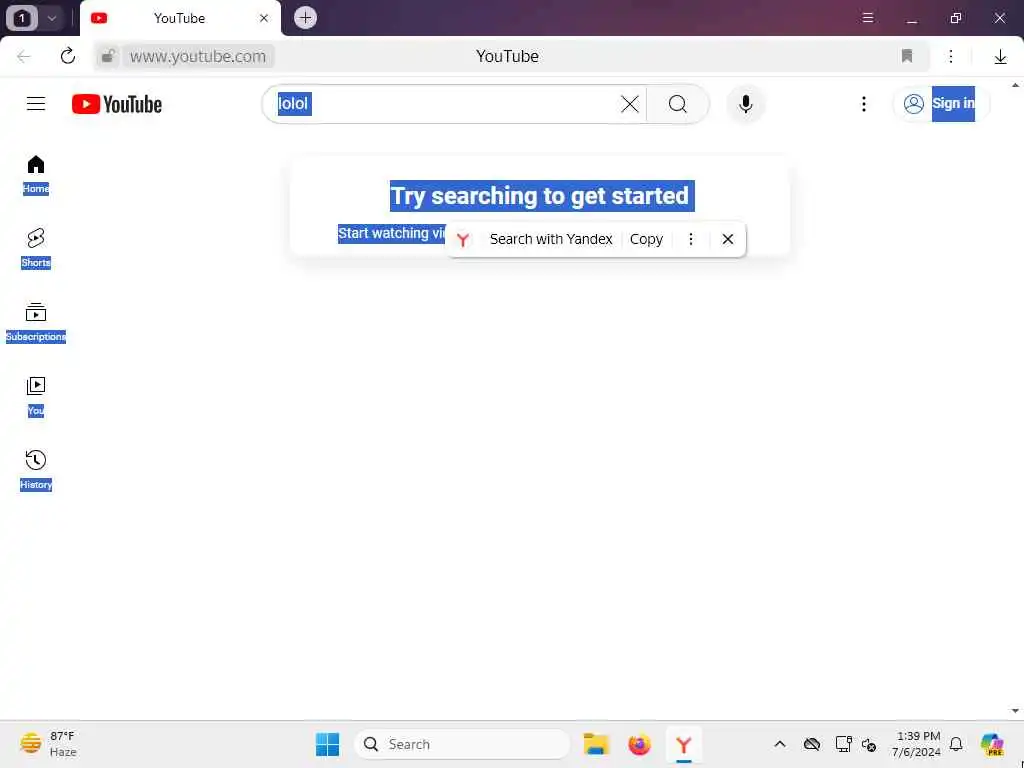Click the page scrollbar down arrow
Screen dimensions: 1024x768
pos(1015,711)
